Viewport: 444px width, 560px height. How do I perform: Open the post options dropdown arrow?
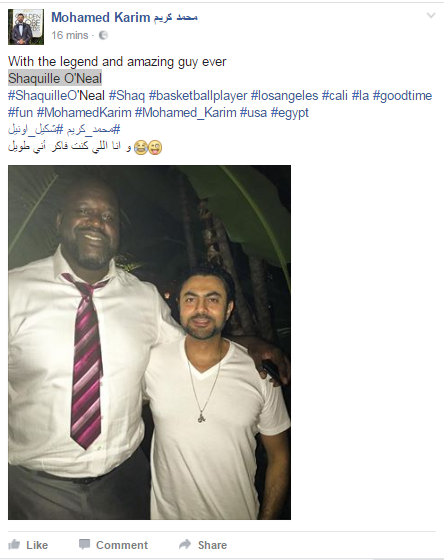pos(431,15)
